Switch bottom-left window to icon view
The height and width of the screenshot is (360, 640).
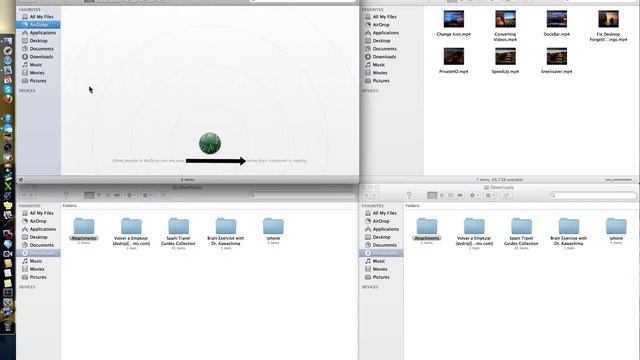[x=89, y=196]
